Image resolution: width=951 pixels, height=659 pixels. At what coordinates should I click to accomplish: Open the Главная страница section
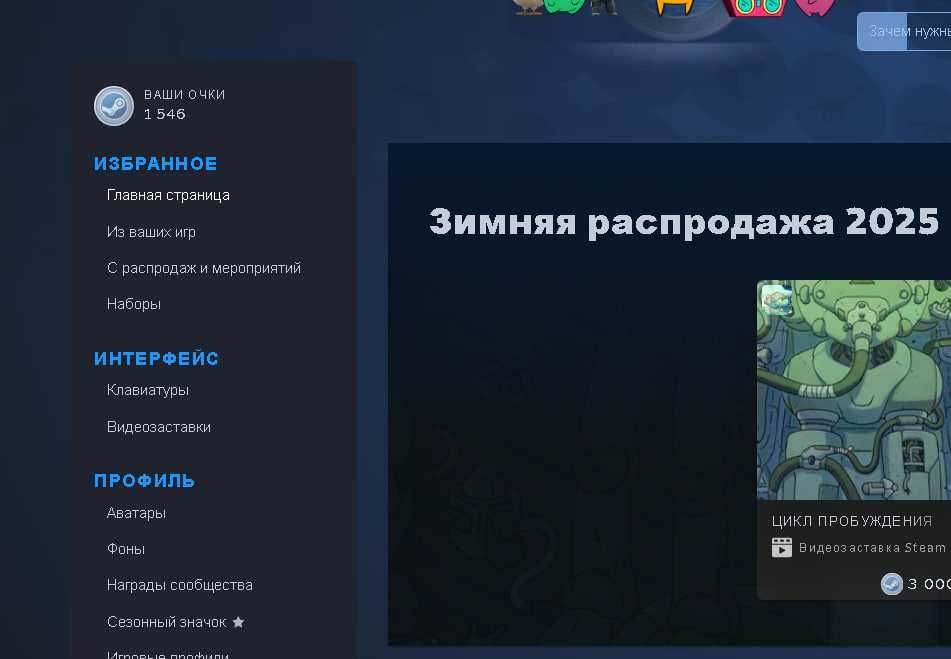(168, 195)
